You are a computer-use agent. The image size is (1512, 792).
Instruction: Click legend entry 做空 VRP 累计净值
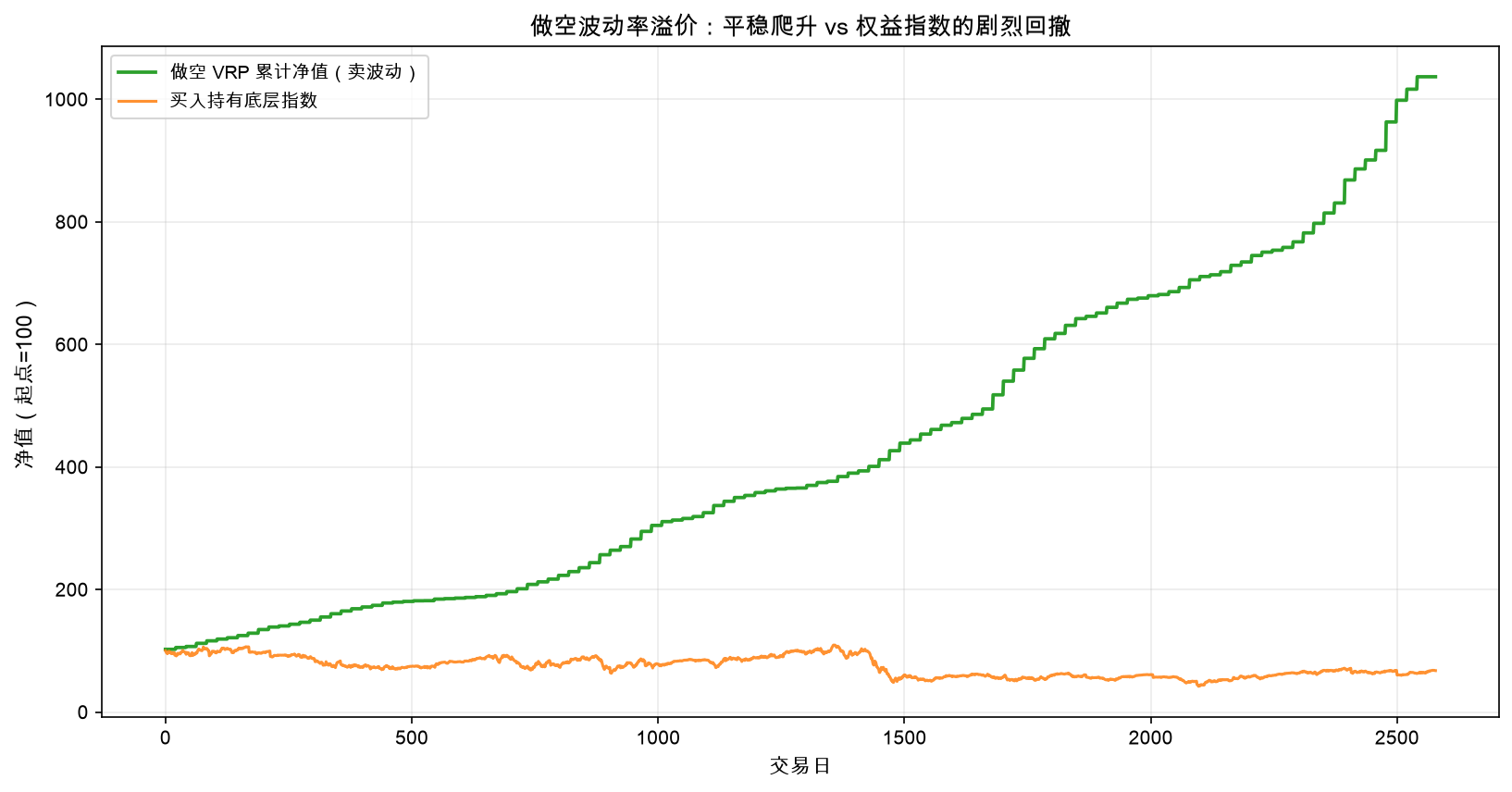(294, 72)
